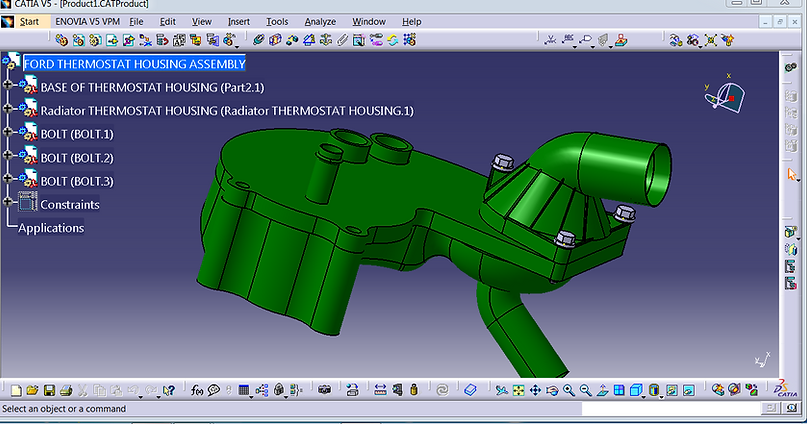
Task: Expand the Radiator THERMOSTAT HOUSING node
Action: (x=7, y=108)
